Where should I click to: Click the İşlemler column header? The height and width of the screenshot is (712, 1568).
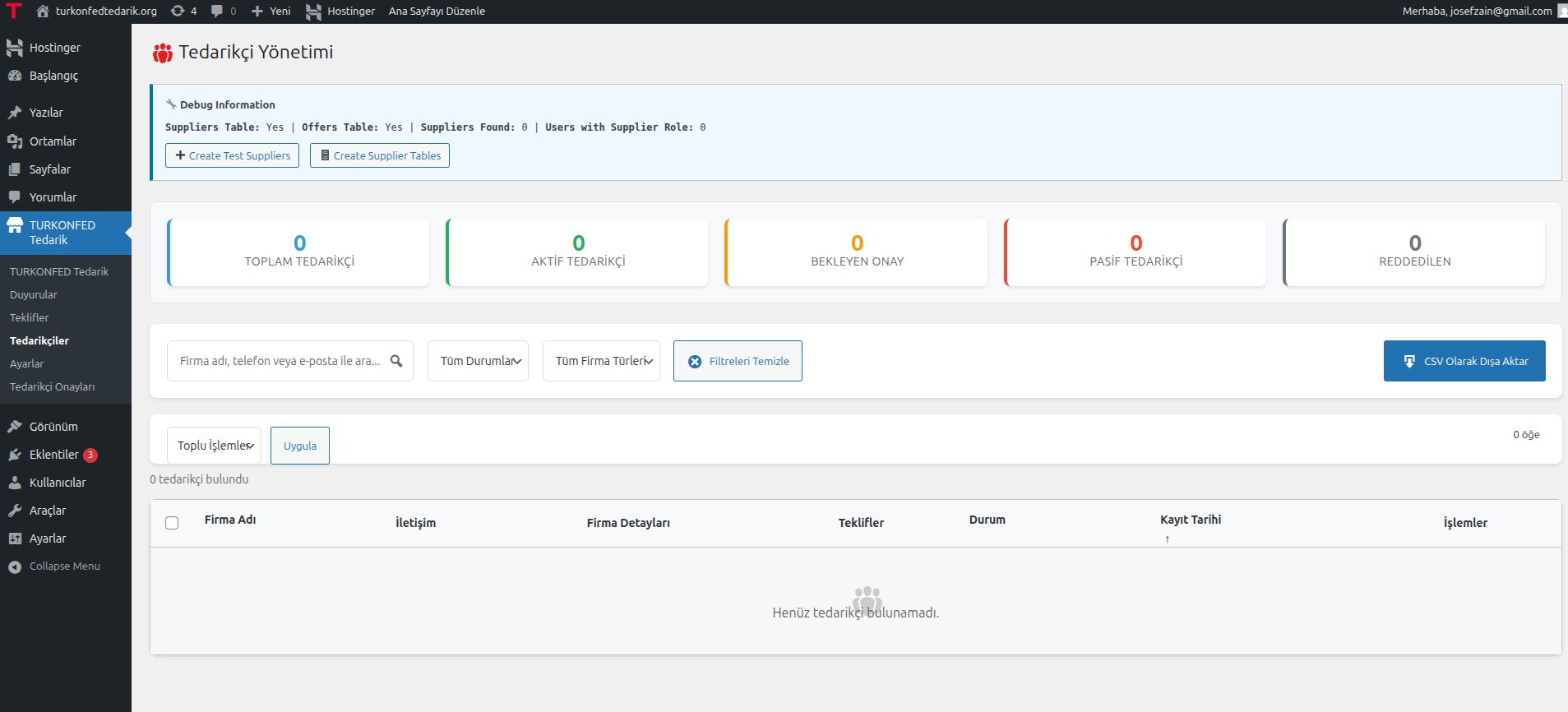[1465, 523]
